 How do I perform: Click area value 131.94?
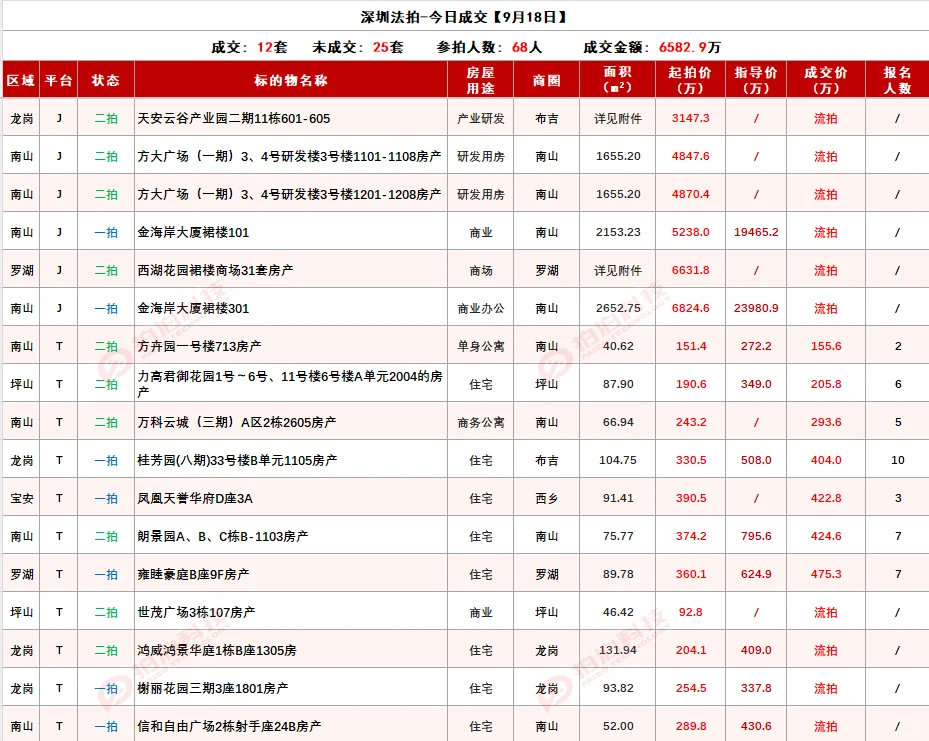pos(618,650)
